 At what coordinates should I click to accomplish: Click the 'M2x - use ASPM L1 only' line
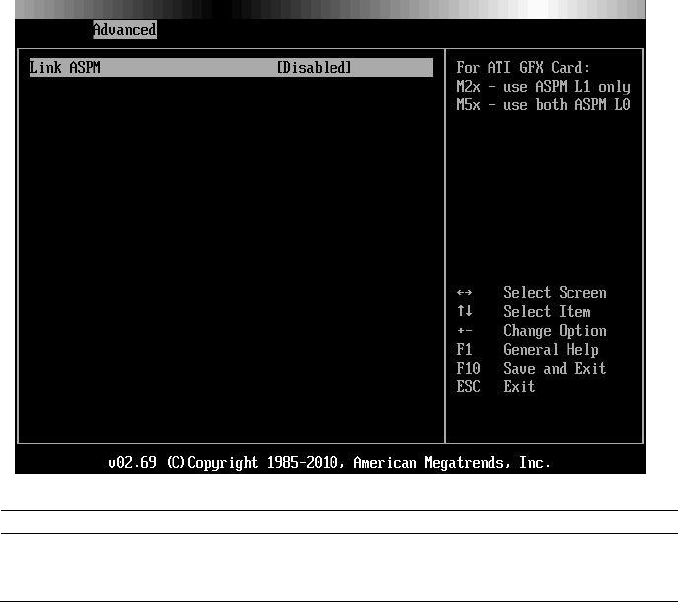coord(544,86)
